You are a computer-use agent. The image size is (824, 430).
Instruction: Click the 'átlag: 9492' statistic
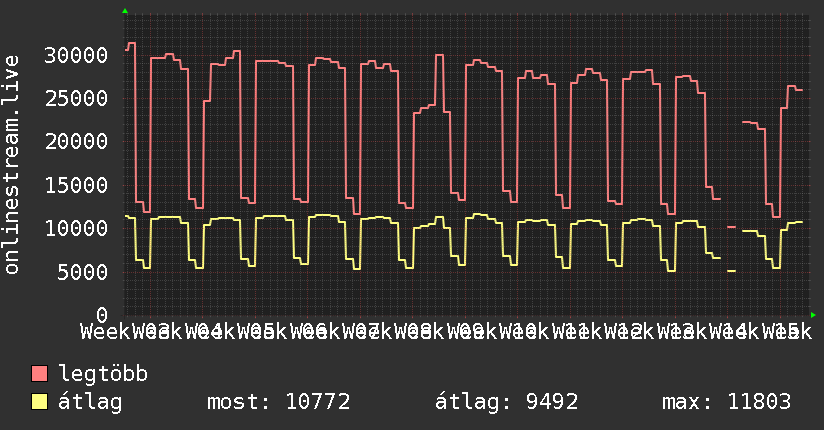click(x=507, y=402)
